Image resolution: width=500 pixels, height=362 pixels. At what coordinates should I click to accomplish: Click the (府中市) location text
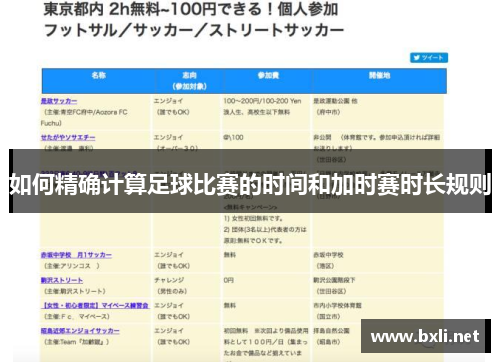328,112
